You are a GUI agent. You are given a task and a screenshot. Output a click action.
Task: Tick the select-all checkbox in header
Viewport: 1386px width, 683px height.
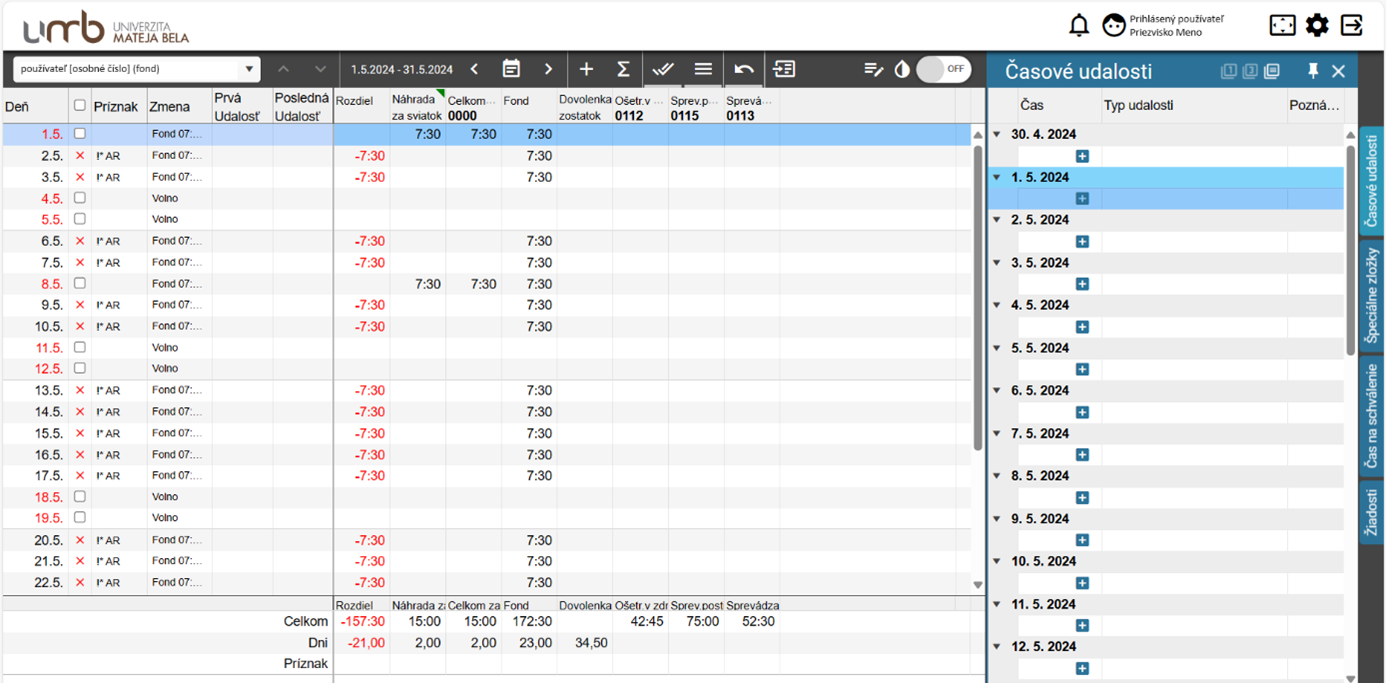[x=80, y=106]
